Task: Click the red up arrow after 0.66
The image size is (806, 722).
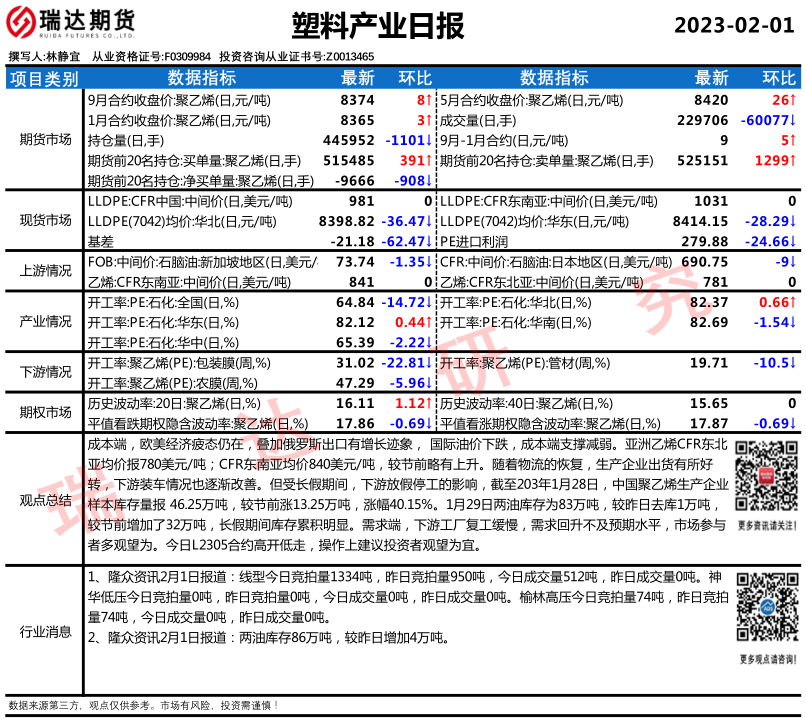Action: coord(793,302)
